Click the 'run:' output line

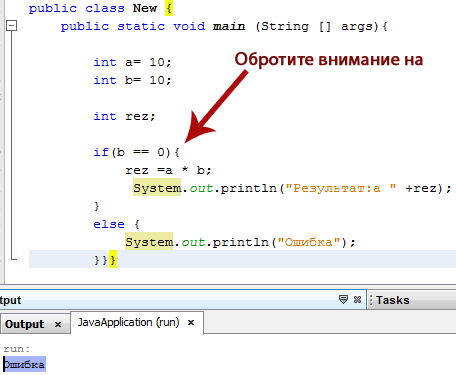click(x=17, y=349)
